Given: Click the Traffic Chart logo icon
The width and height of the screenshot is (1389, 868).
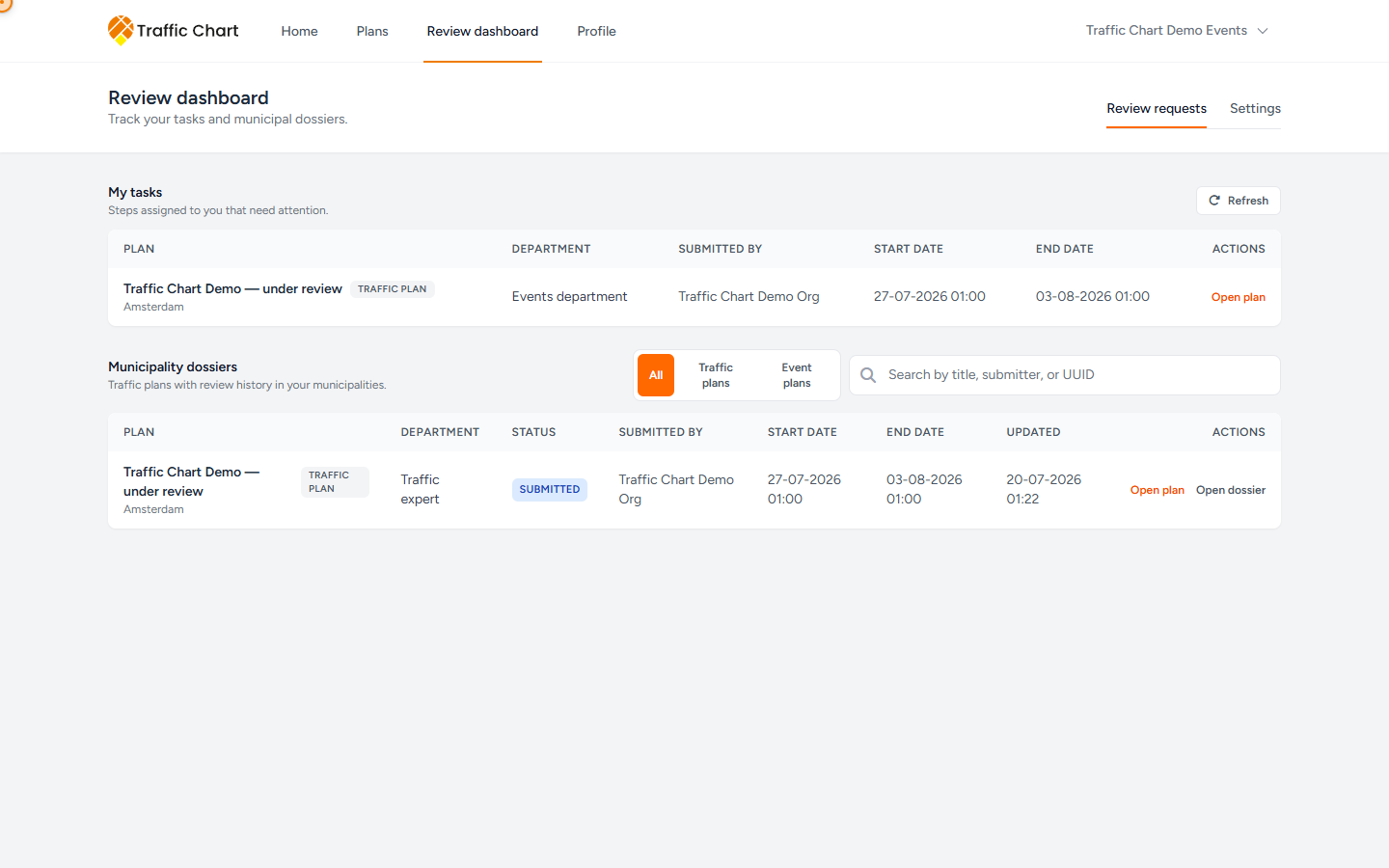Looking at the screenshot, I should 121,31.
